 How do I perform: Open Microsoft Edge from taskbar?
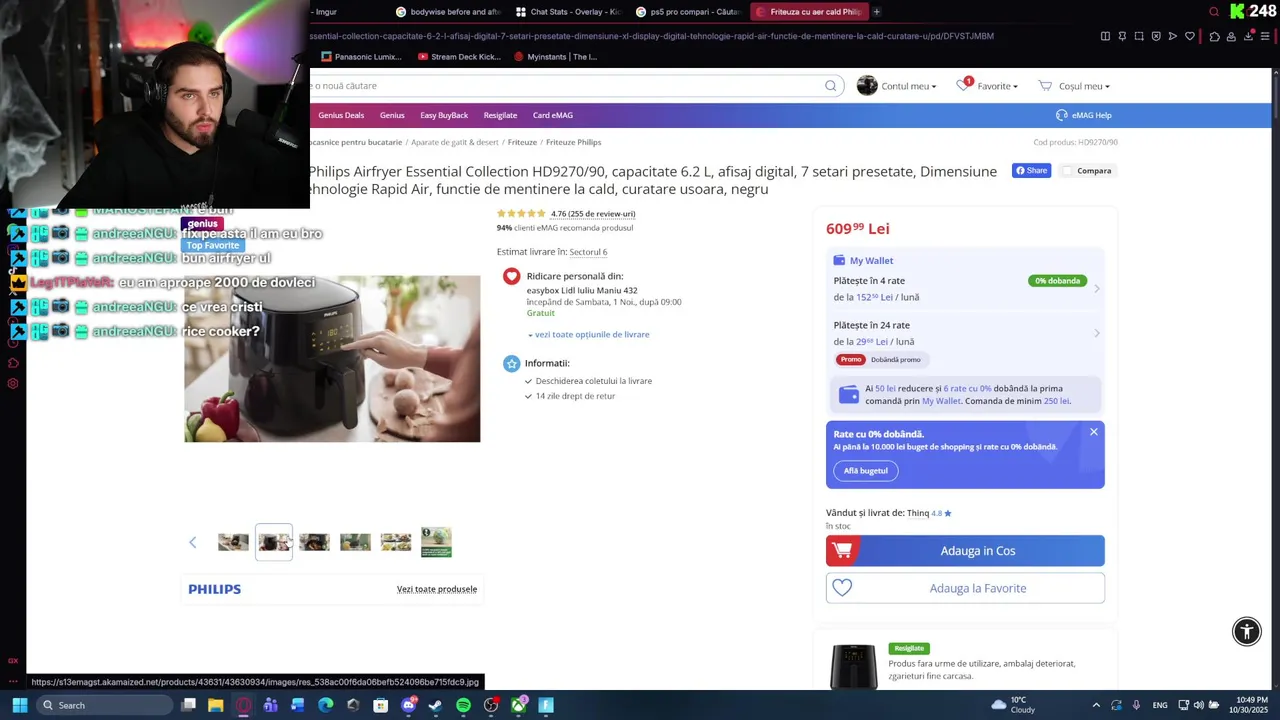tap(325, 705)
